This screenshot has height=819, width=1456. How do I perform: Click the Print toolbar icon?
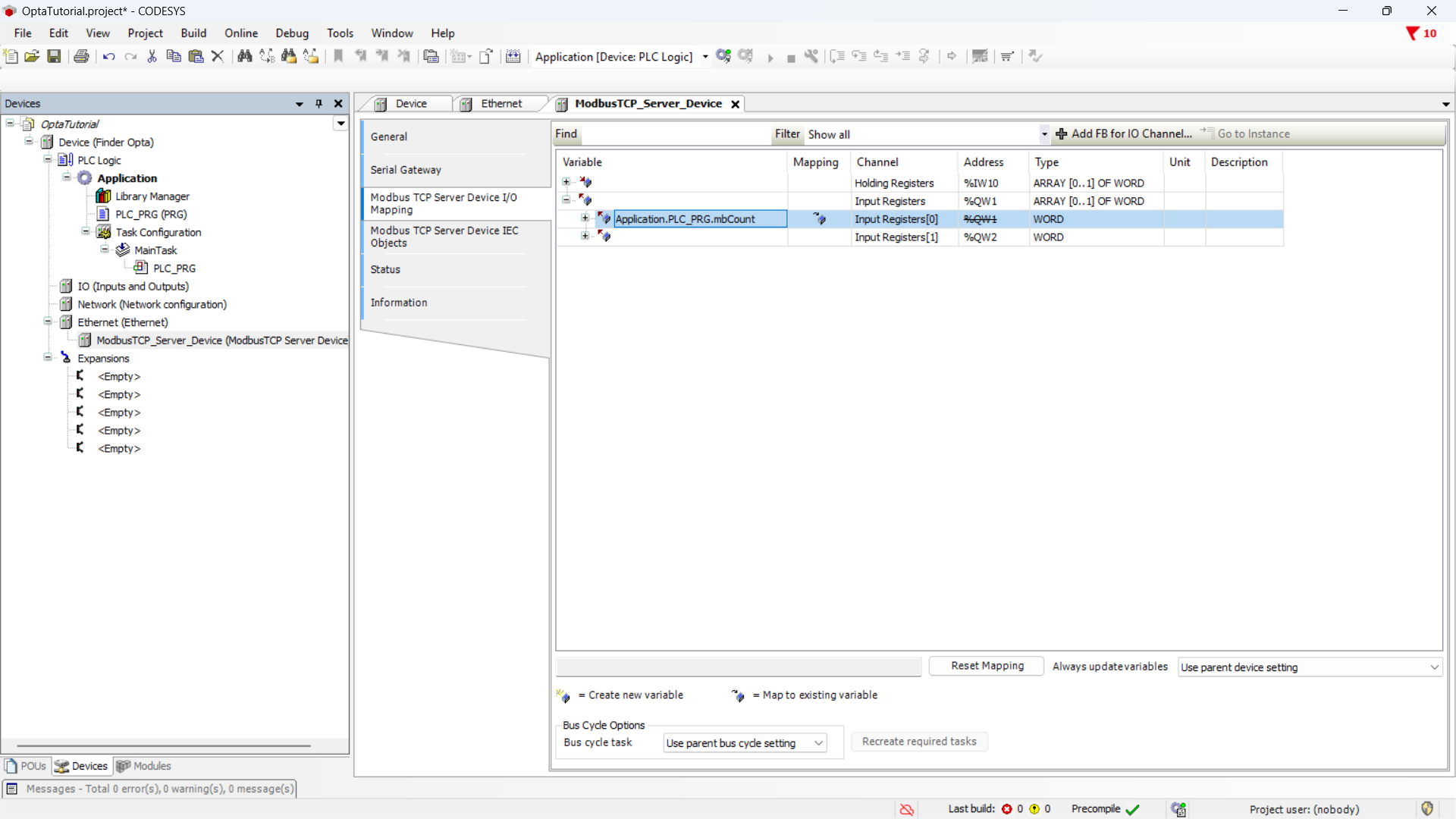tap(81, 56)
